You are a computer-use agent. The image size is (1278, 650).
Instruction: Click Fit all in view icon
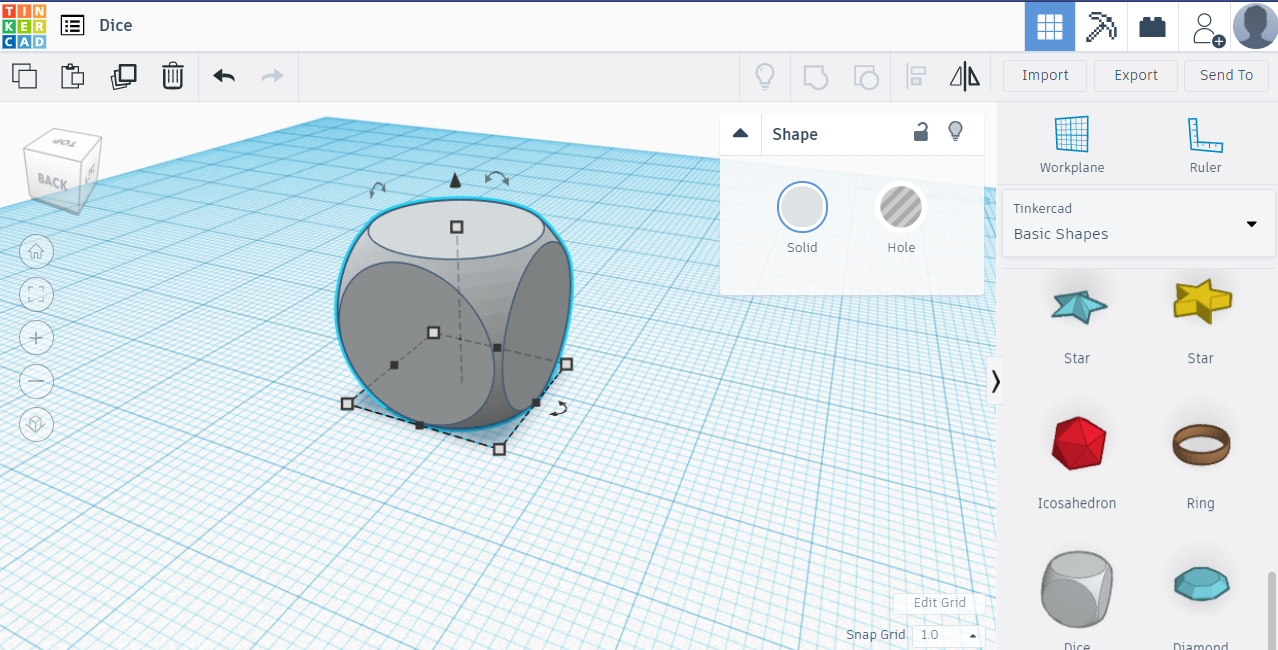click(37, 294)
